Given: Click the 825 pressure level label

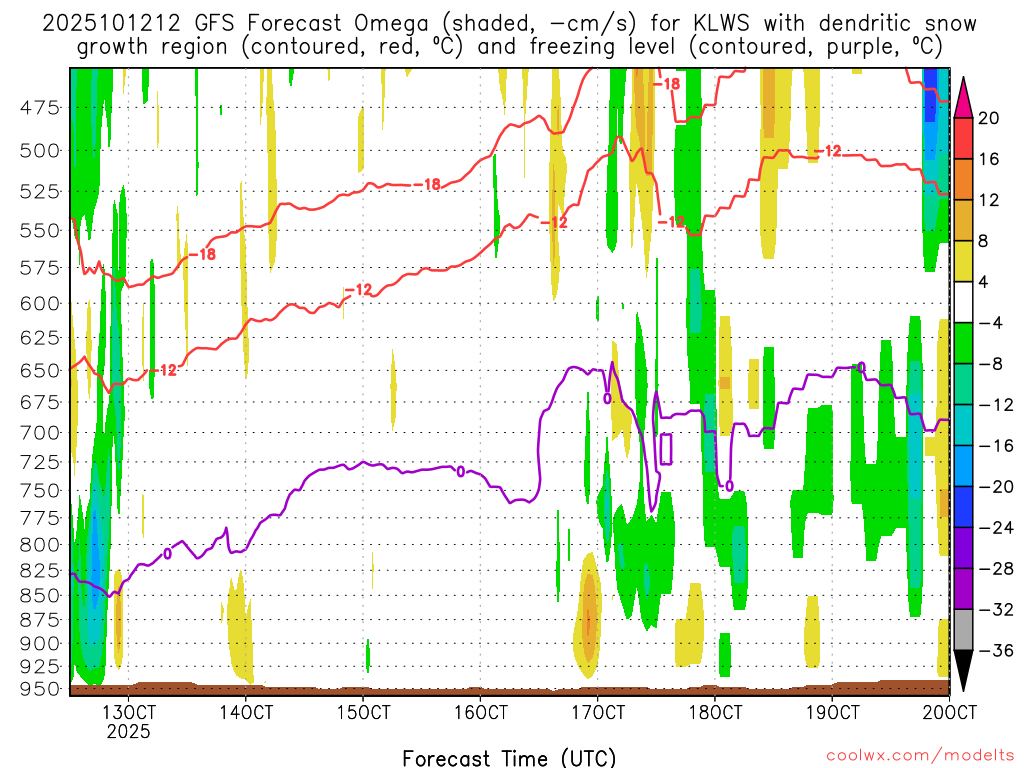Looking at the screenshot, I should tap(40, 570).
